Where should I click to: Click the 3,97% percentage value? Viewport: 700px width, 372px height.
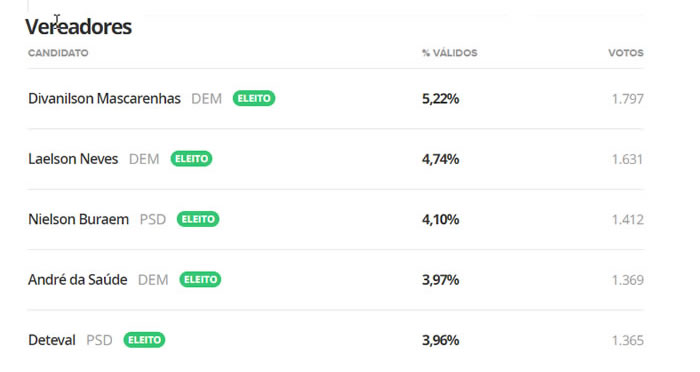441,280
